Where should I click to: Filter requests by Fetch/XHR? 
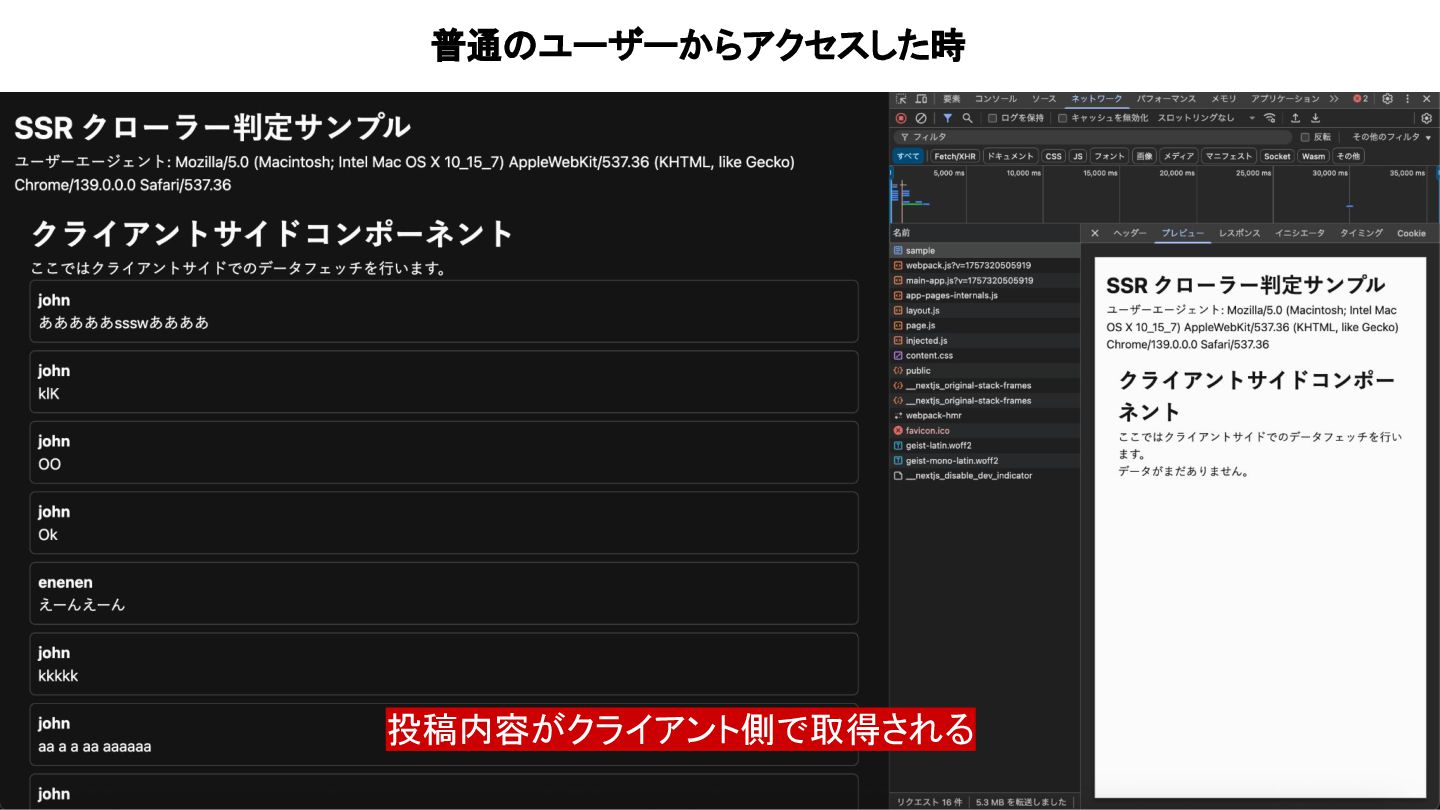[x=954, y=156]
